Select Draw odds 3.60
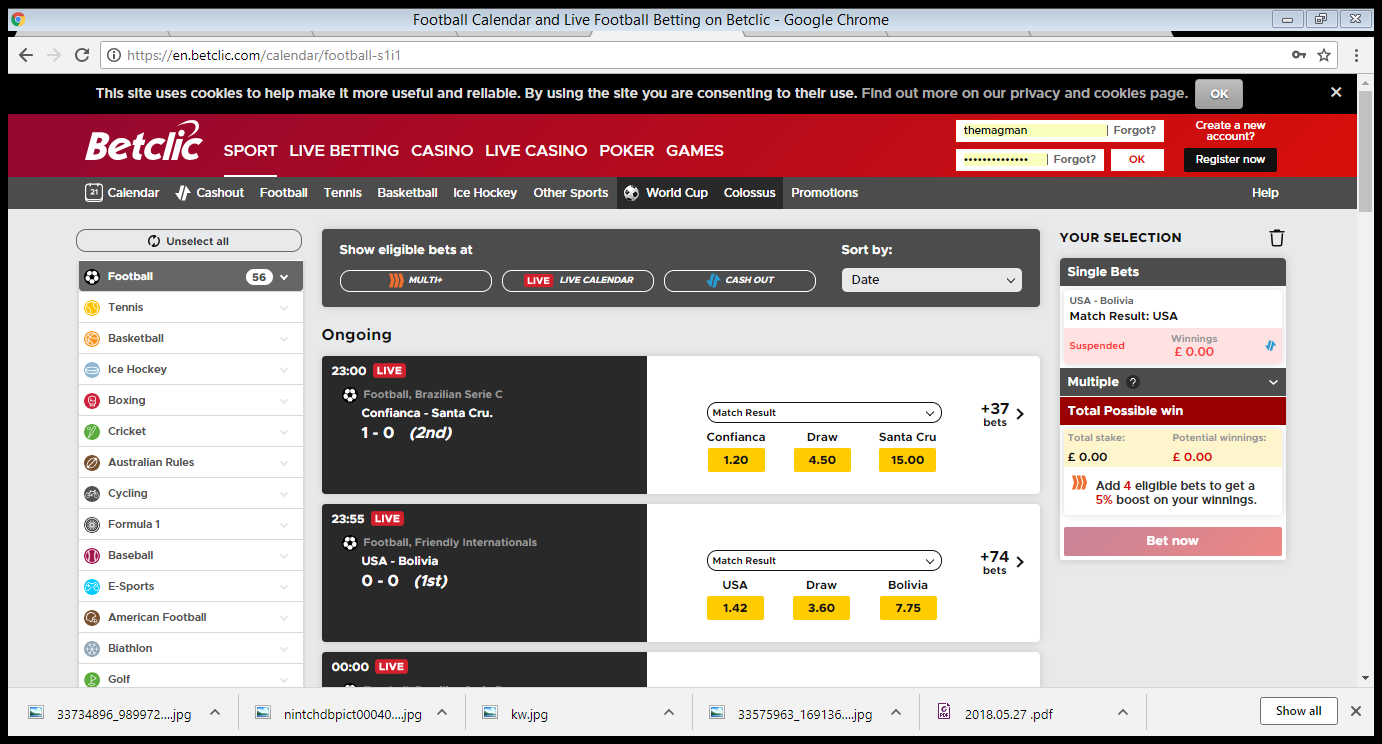The height and width of the screenshot is (744, 1382). pos(822,608)
